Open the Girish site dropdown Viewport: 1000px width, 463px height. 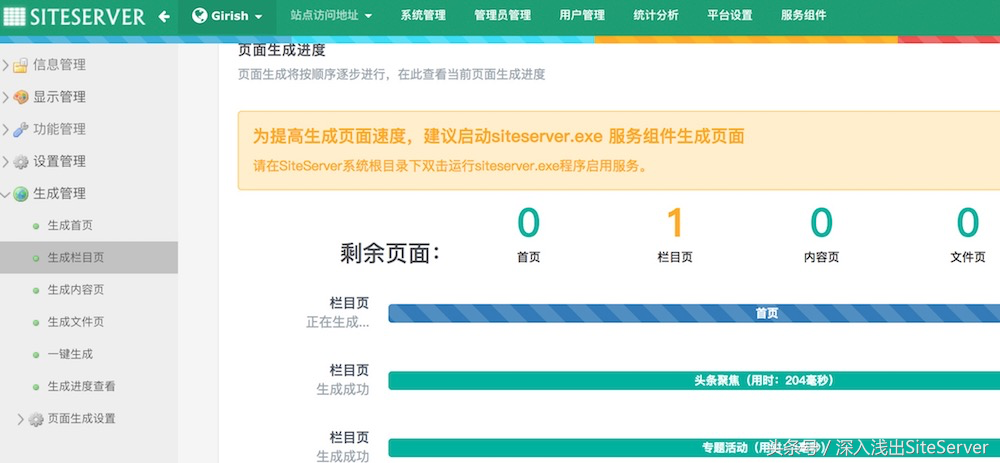pos(227,16)
